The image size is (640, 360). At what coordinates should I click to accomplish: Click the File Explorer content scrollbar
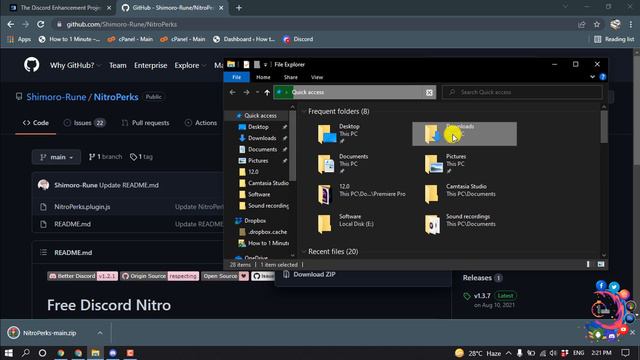604,127
